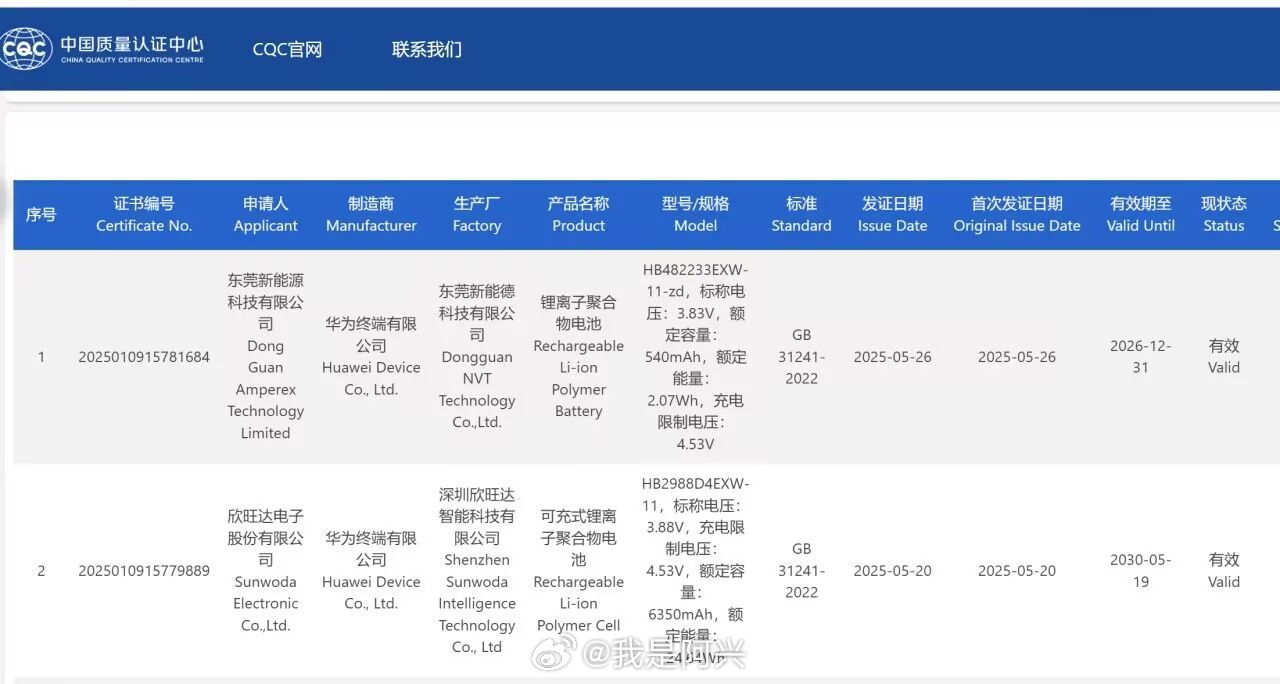This screenshot has width=1280, height=684.
Task: Open the CQC官网 menu link
Action: tap(287, 49)
